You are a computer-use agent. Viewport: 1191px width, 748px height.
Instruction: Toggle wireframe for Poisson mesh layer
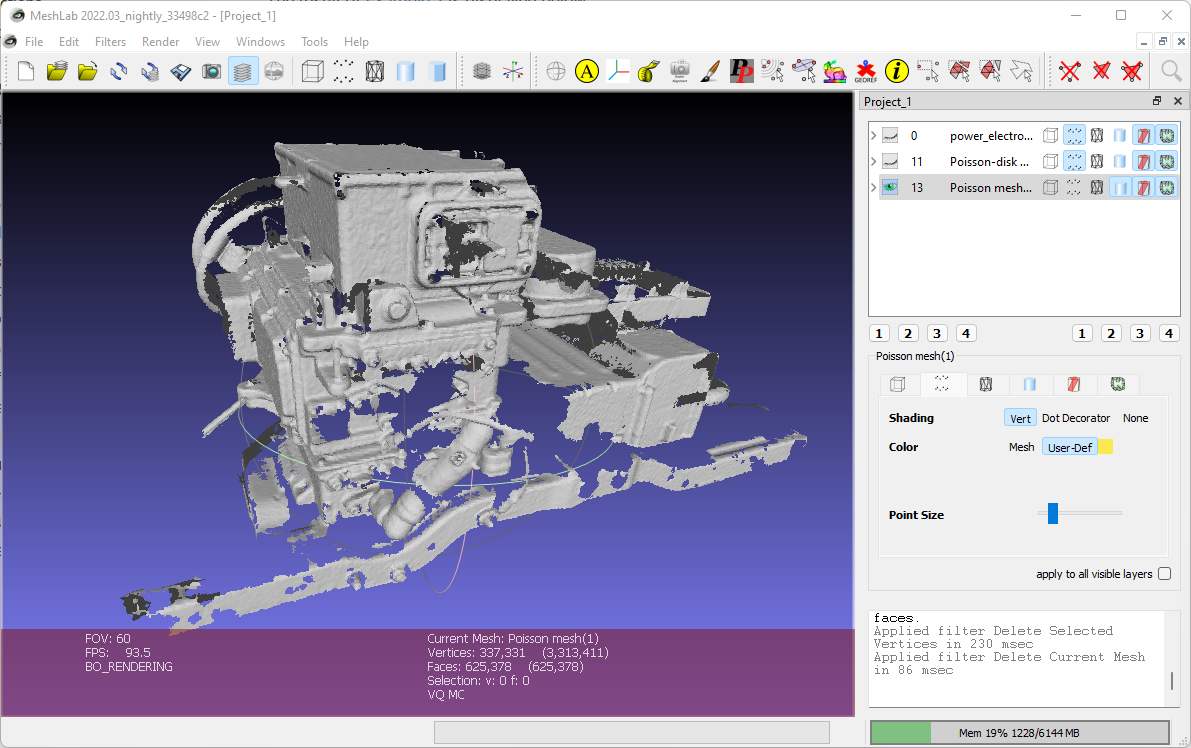coord(1097,188)
